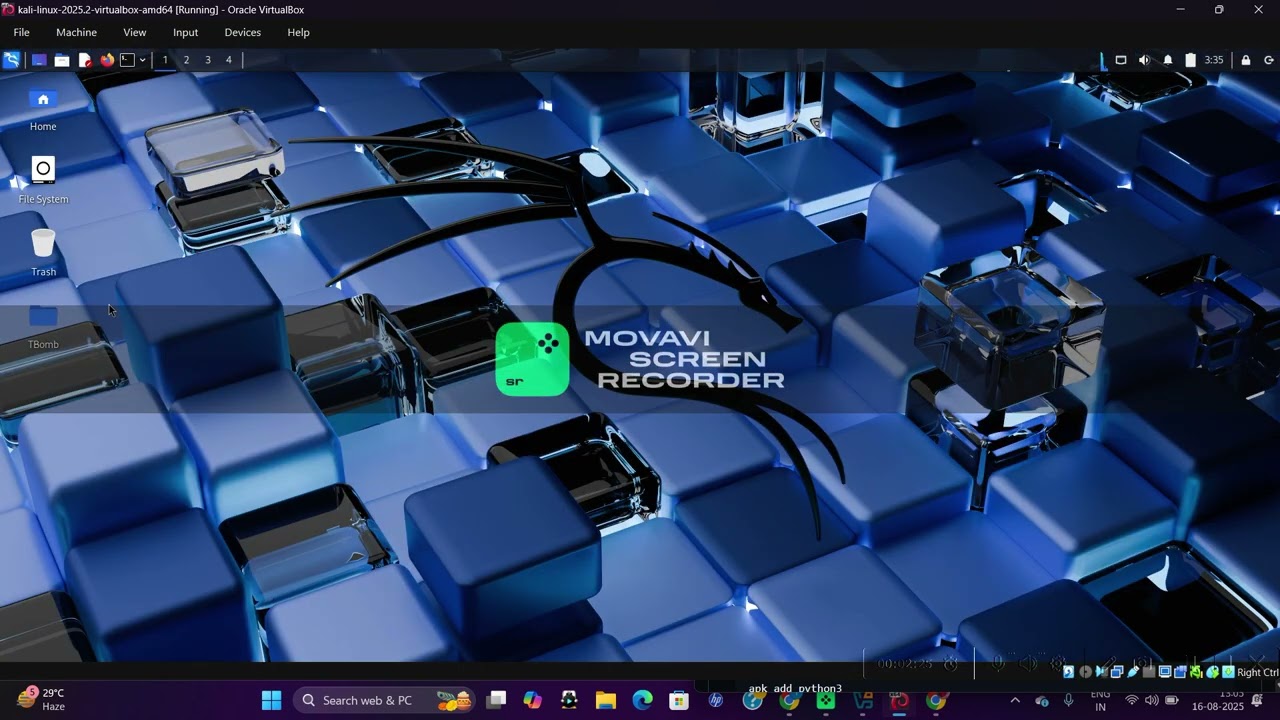Open the file manager from Kali panel

click(x=62, y=60)
